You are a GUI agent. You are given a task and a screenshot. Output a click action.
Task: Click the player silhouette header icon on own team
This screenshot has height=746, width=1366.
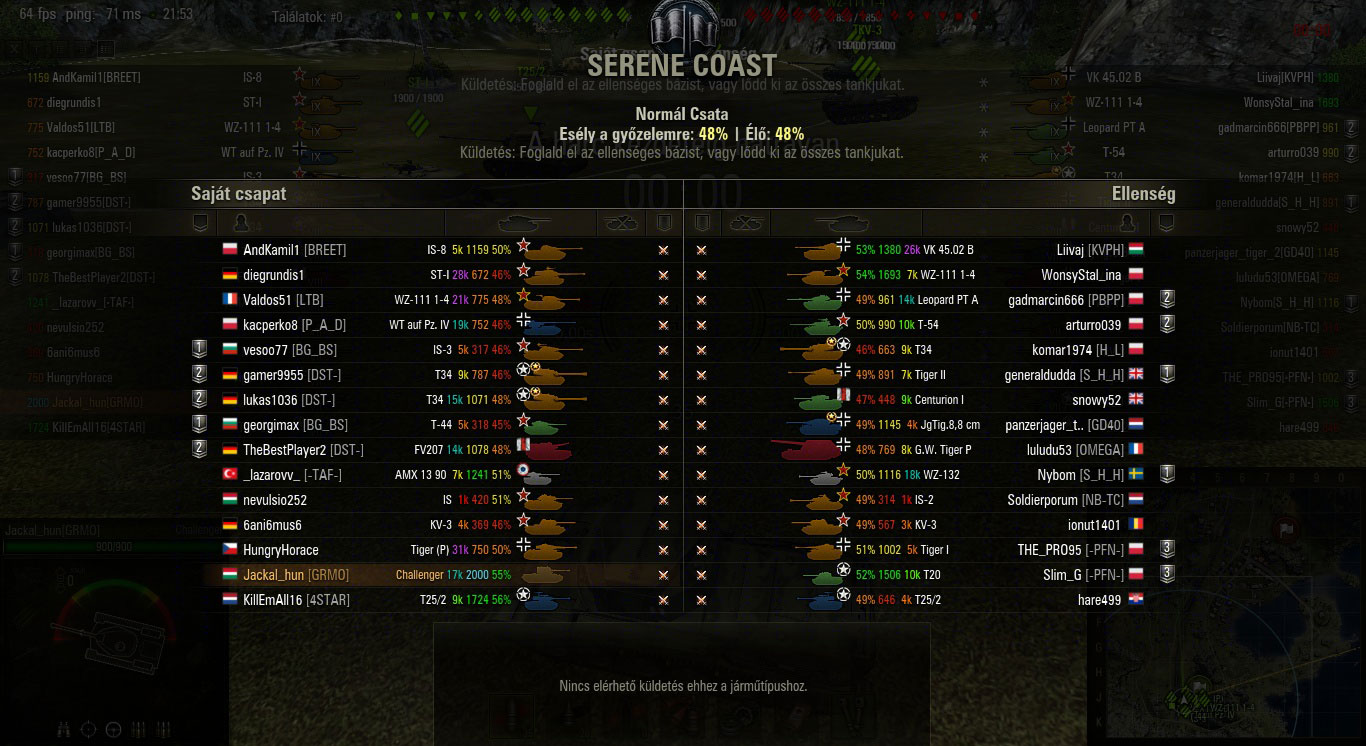click(x=240, y=222)
